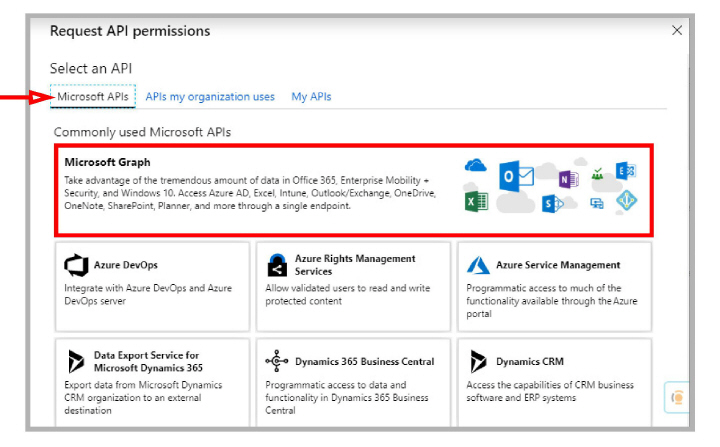Click the Business Central node icon
The width and height of the screenshot is (720, 447).
[276, 361]
